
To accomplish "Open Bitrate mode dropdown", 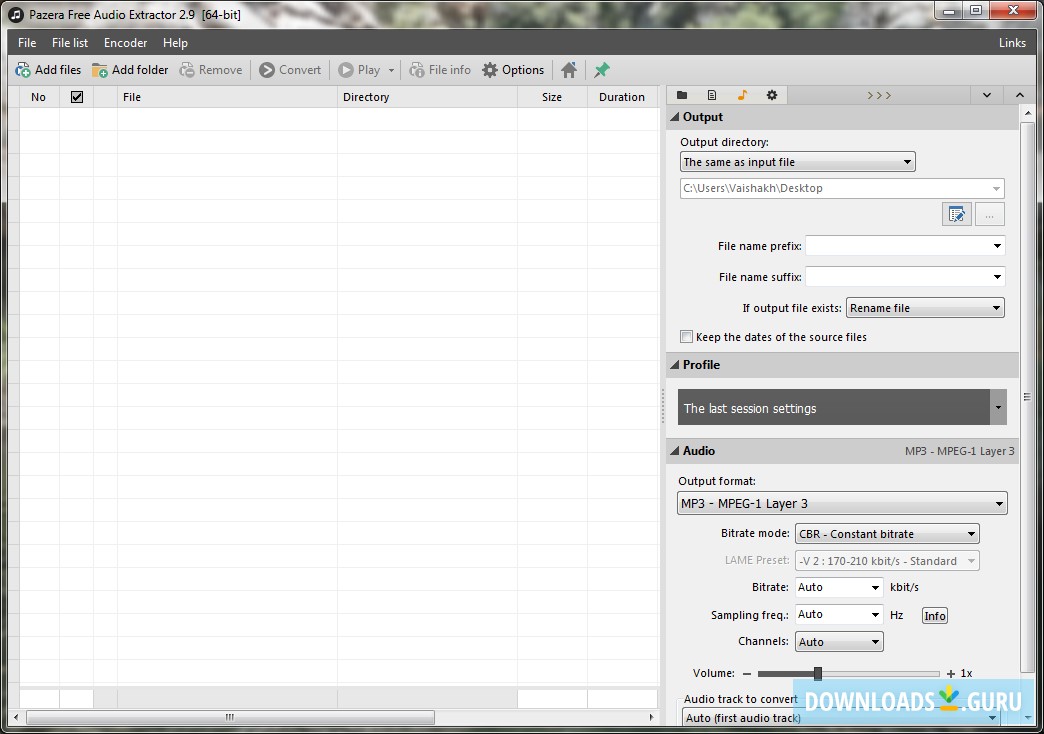I will click(887, 534).
